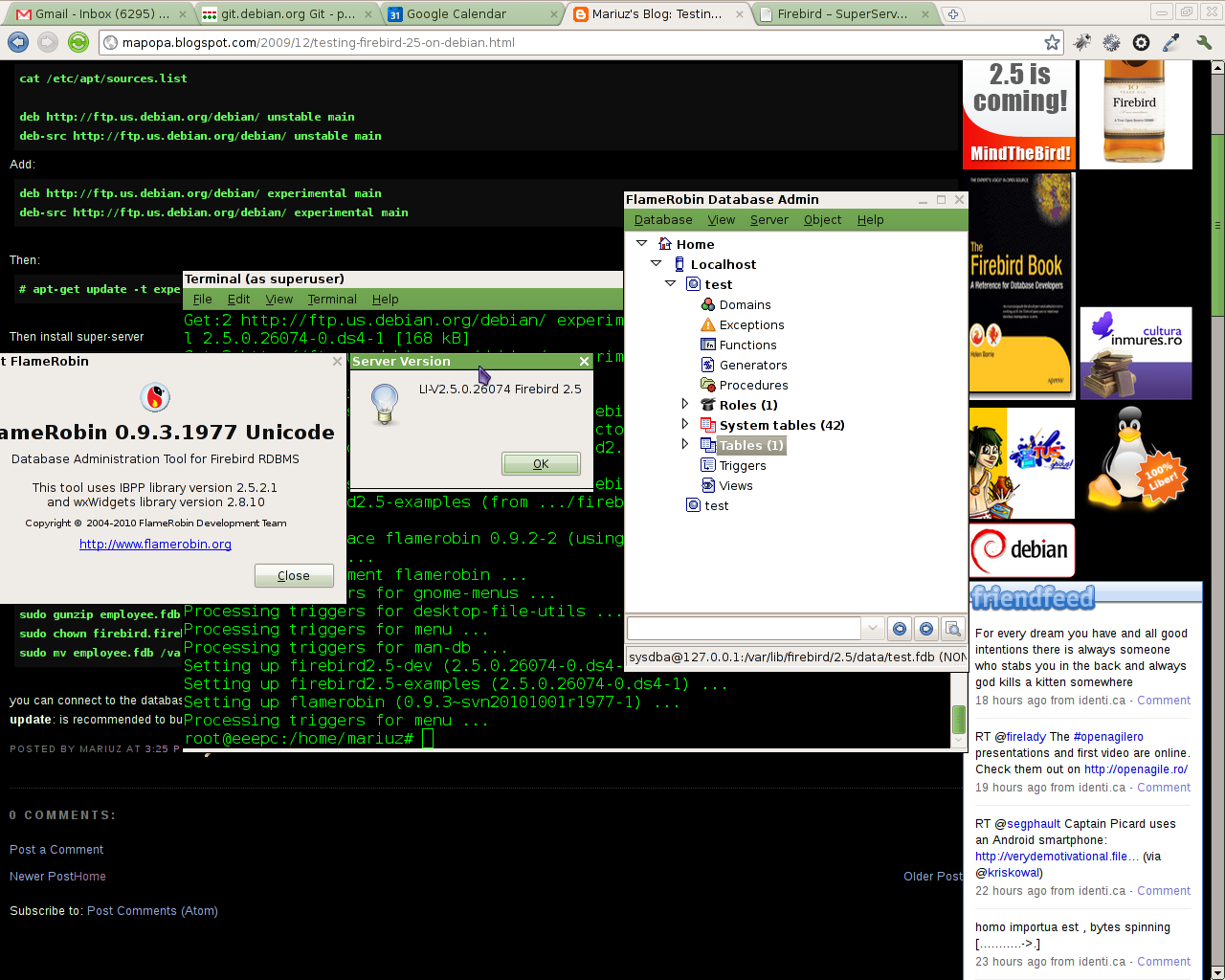Collapse the test database node
This screenshot has width=1225, height=980.
point(670,283)
